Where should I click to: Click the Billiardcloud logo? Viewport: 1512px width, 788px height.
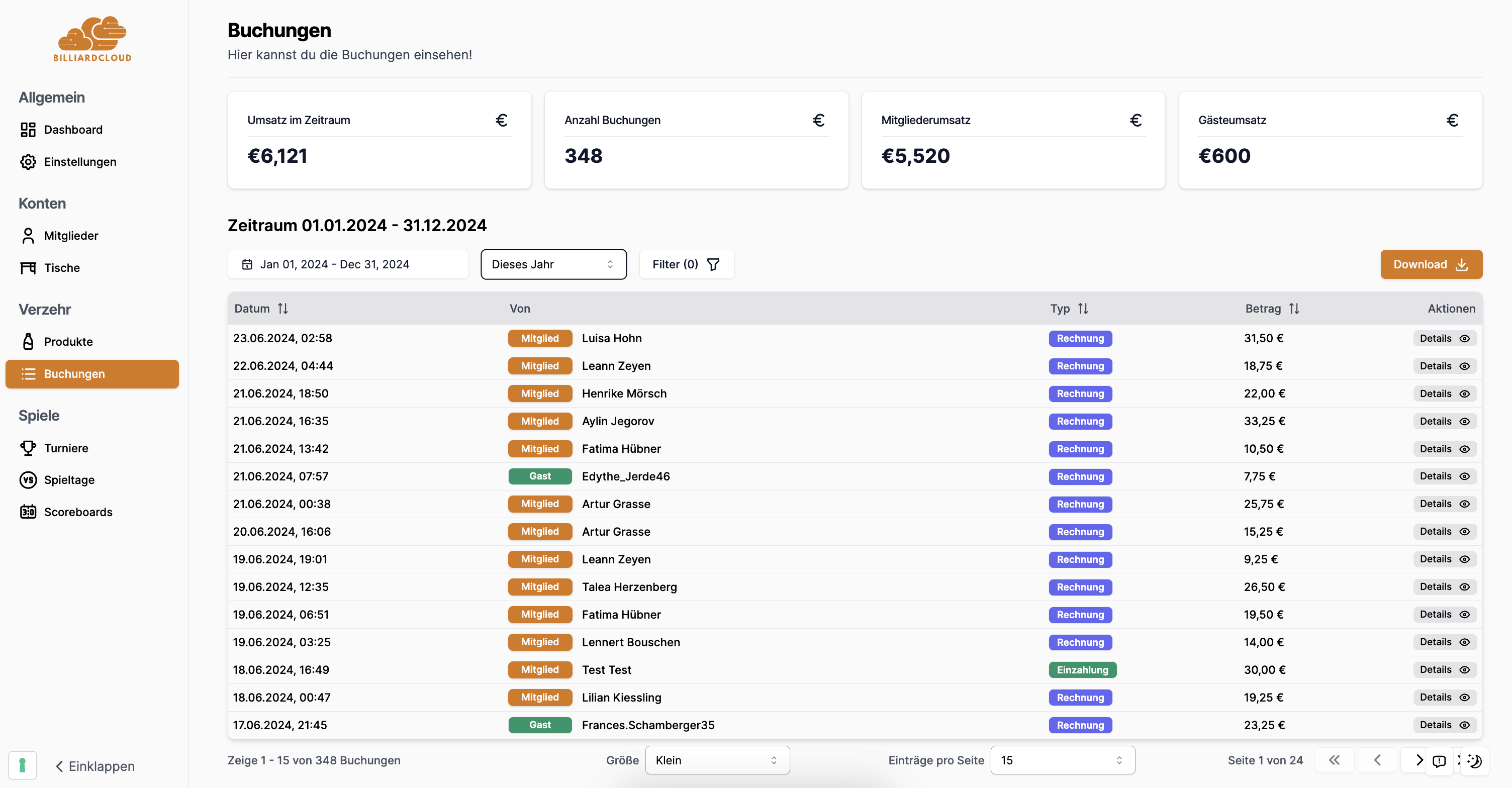pos(92,39)
